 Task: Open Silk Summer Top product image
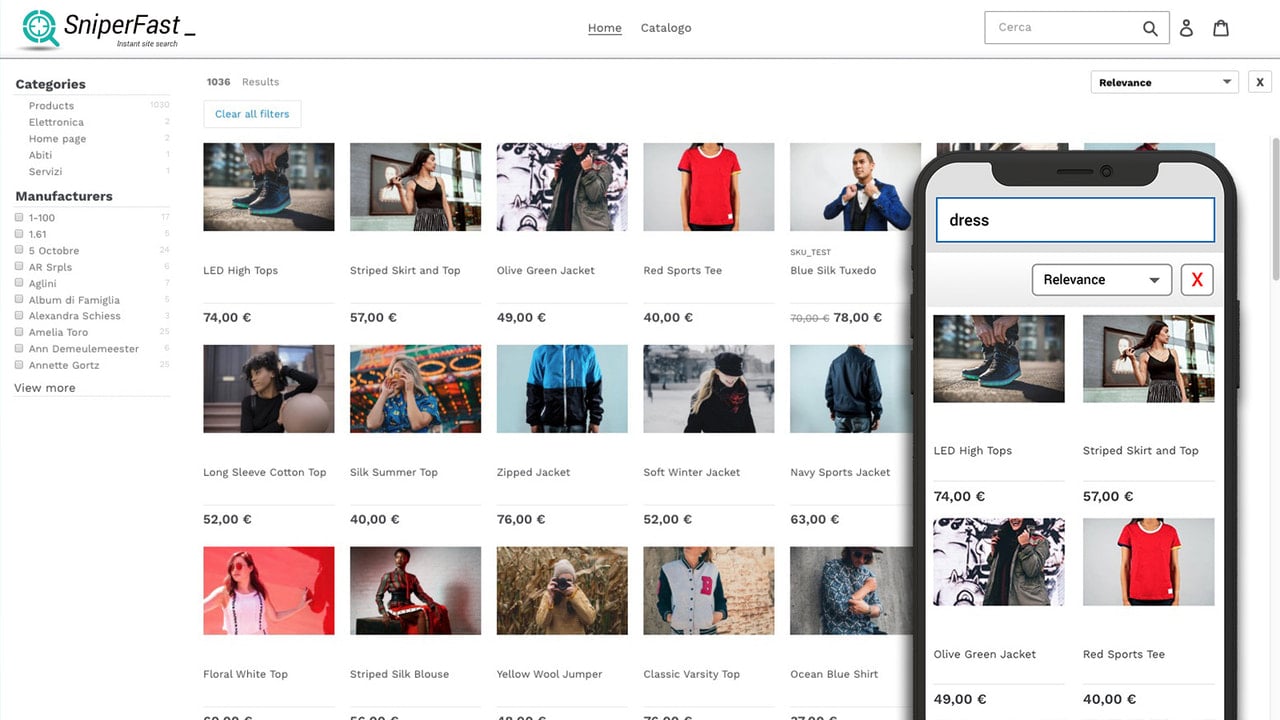coord(415,389)
